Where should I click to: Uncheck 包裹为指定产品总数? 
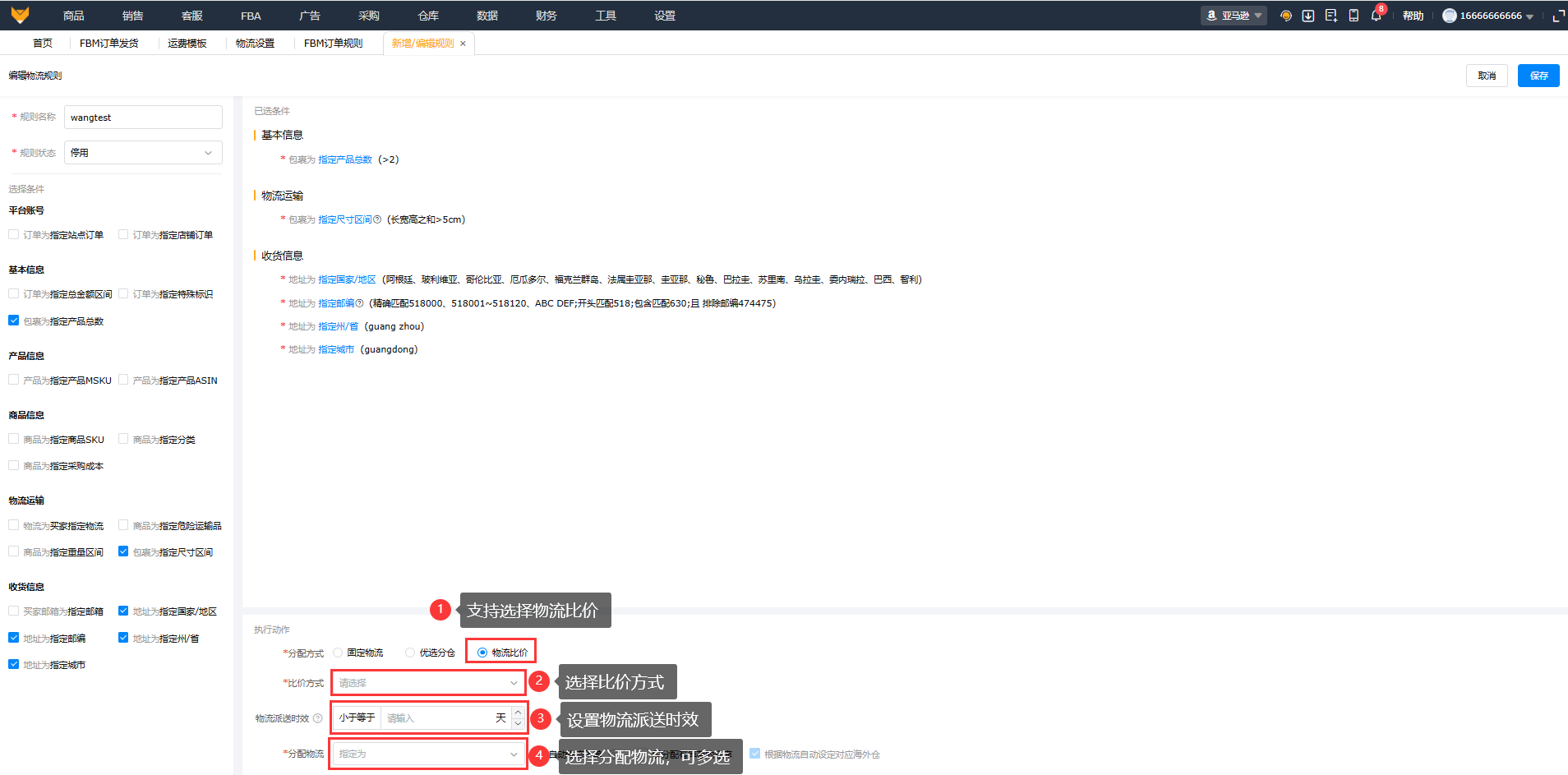coord(14,321)
